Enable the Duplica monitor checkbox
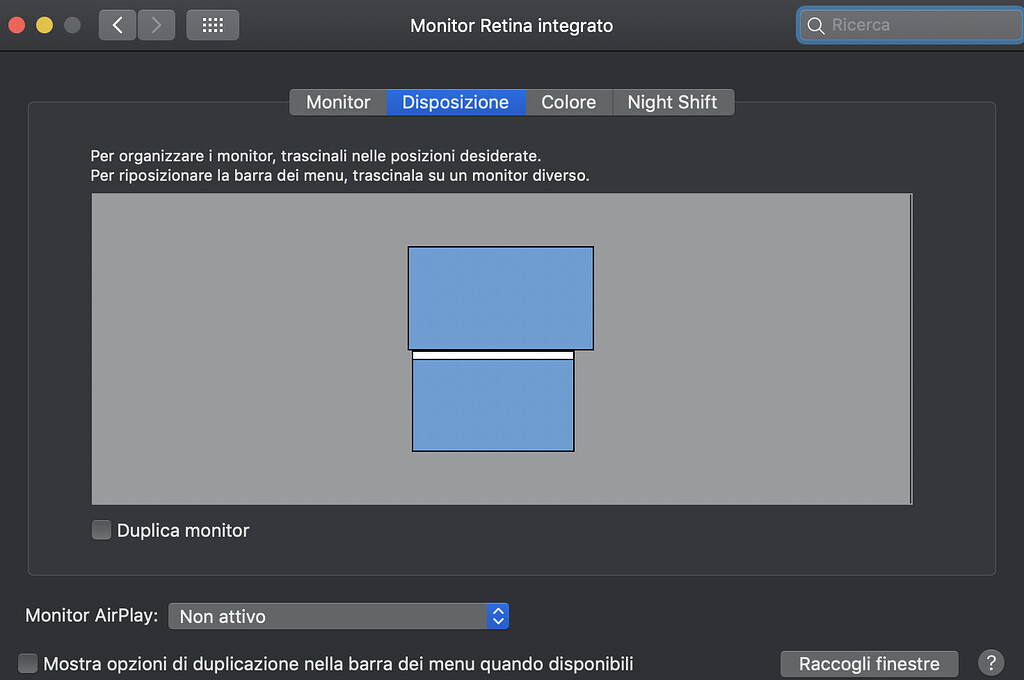The height and width of the screenshot is (680, 1024). tap(101, 530)
